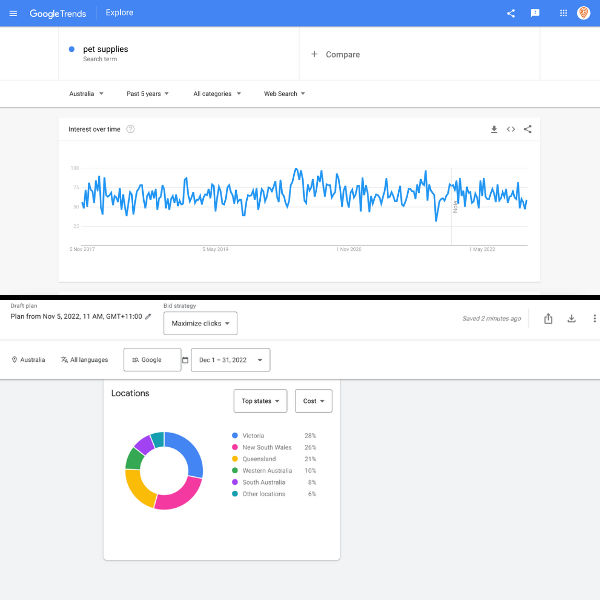Click the All languages setting
The image size is (600, 600).
pyautogui.click(x=84, y=360)
